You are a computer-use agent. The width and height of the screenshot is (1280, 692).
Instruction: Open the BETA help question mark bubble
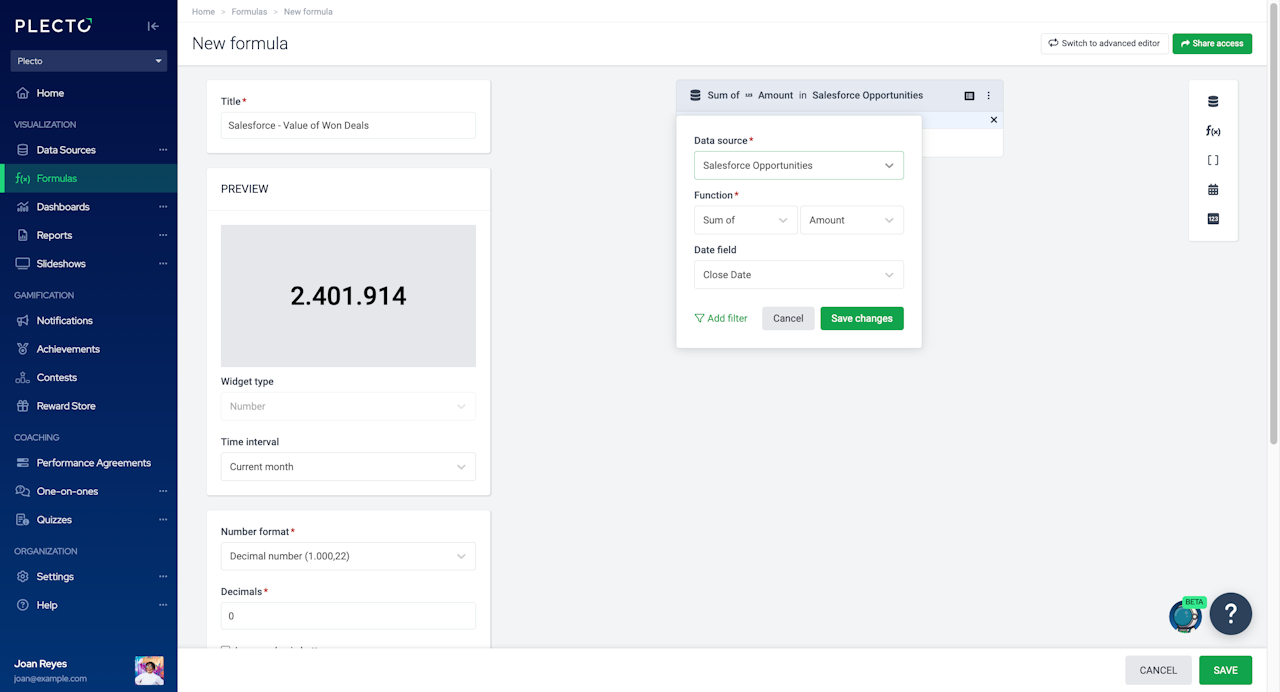pyautogui.click(x=1230, y=614)
